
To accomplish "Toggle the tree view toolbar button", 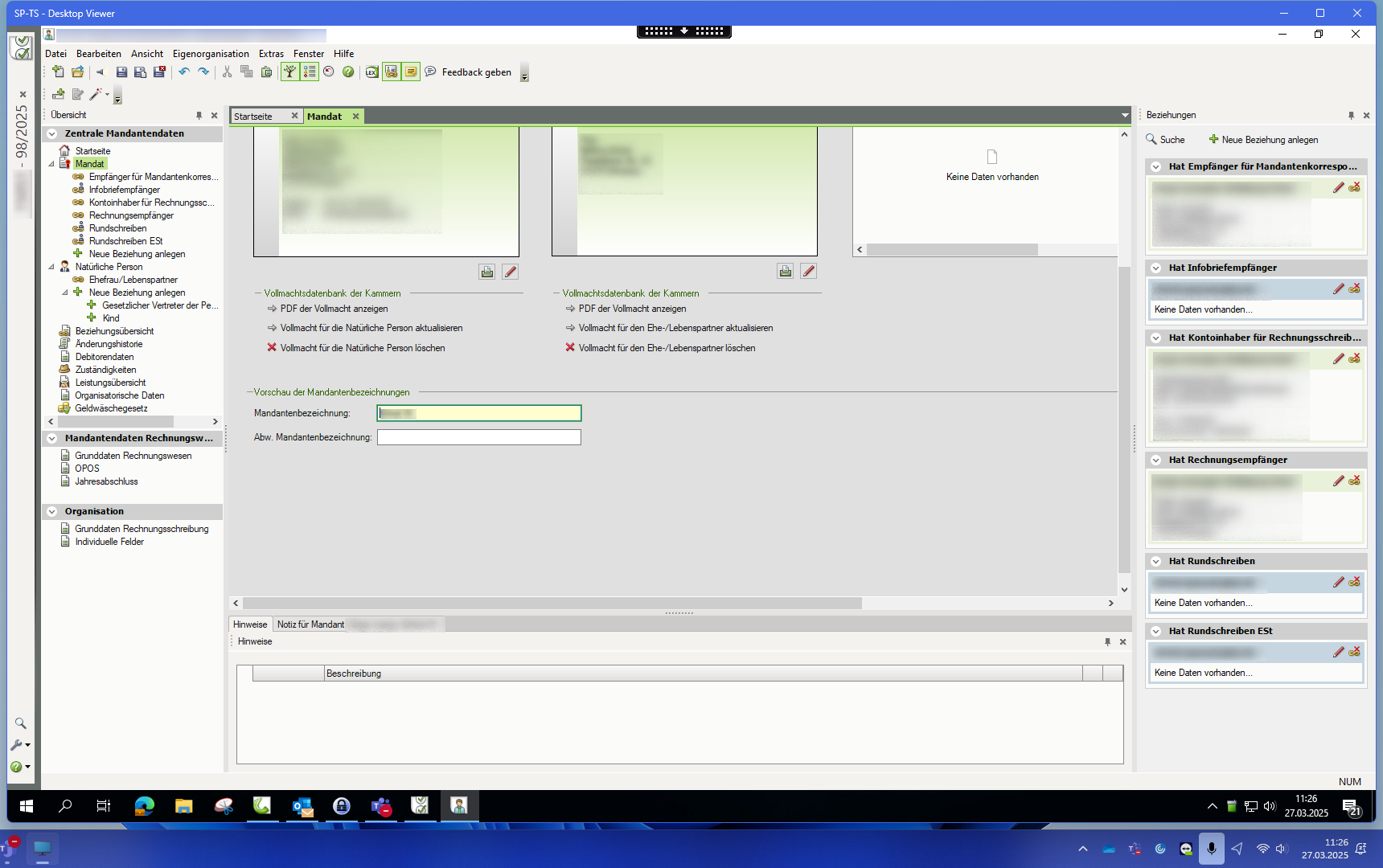I will (289, 72).
